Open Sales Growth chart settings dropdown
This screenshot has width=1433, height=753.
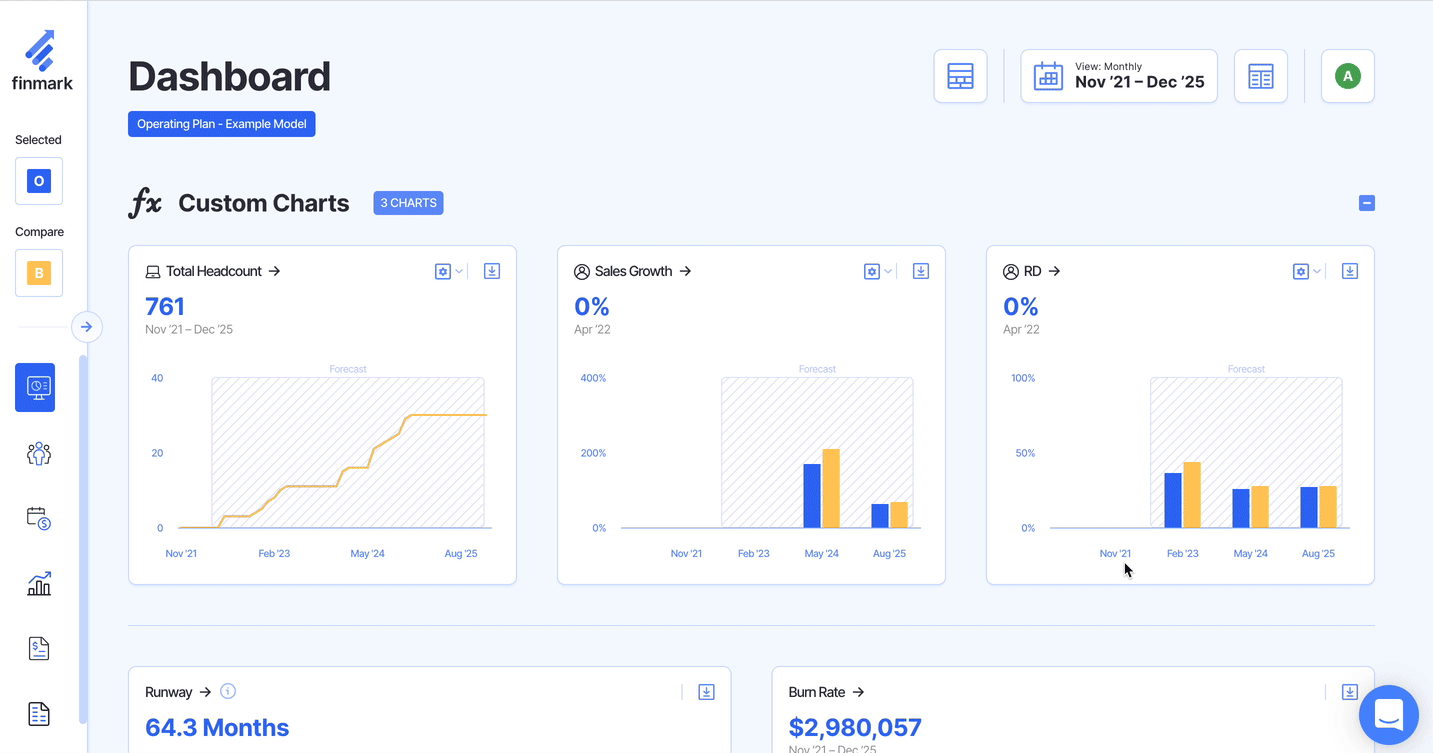(x=877, y=271)
